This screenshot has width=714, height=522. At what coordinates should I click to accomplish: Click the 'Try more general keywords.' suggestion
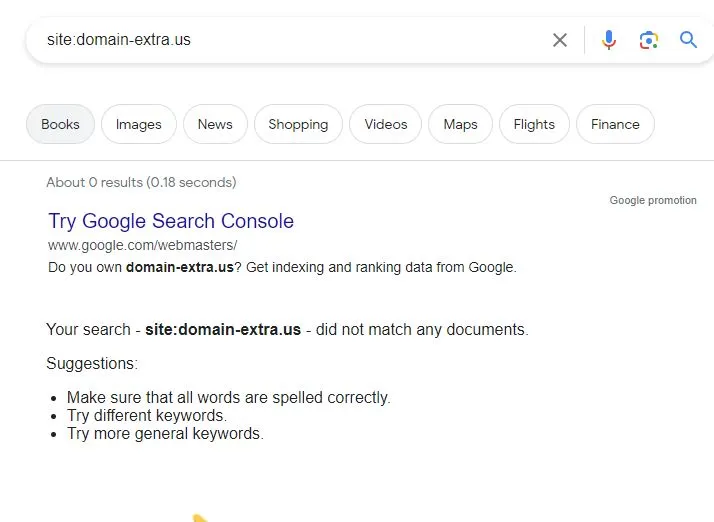click(x=165, y=434)
